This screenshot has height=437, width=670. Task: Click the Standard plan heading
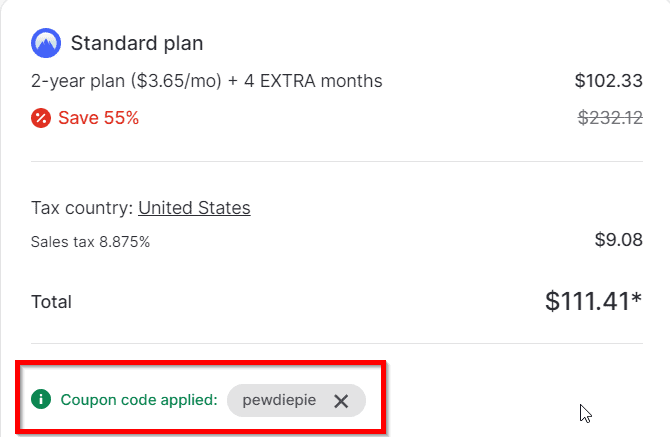point(136,43)
